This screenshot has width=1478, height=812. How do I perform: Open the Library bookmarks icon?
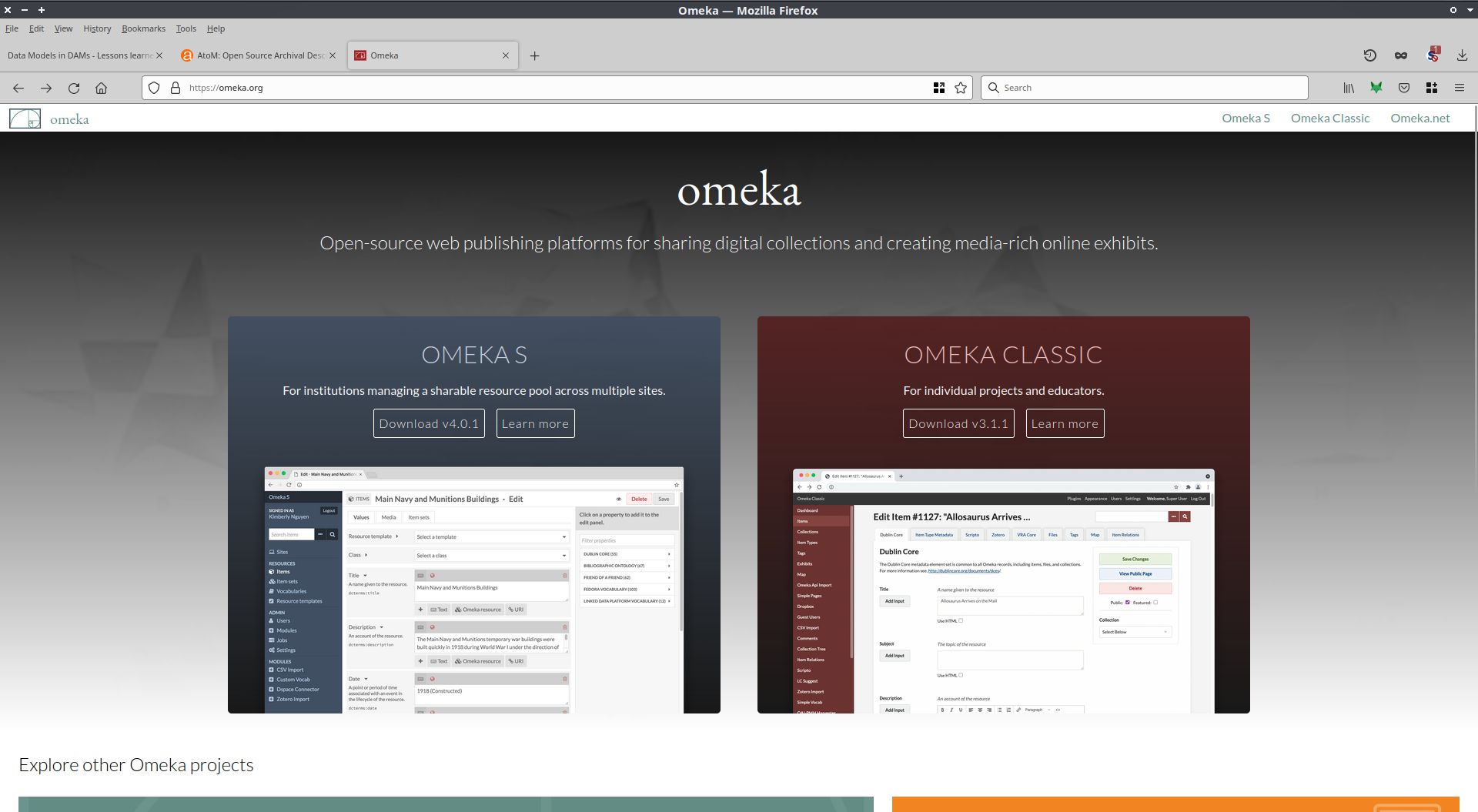click(x=1349, y=88)
